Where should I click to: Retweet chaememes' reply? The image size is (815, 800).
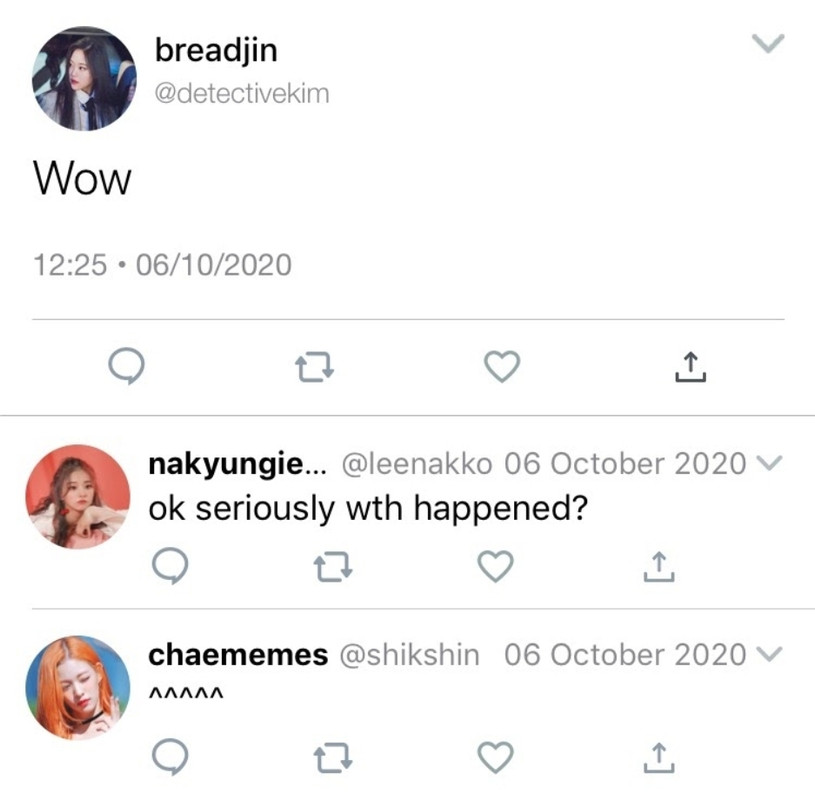[333, 758]
